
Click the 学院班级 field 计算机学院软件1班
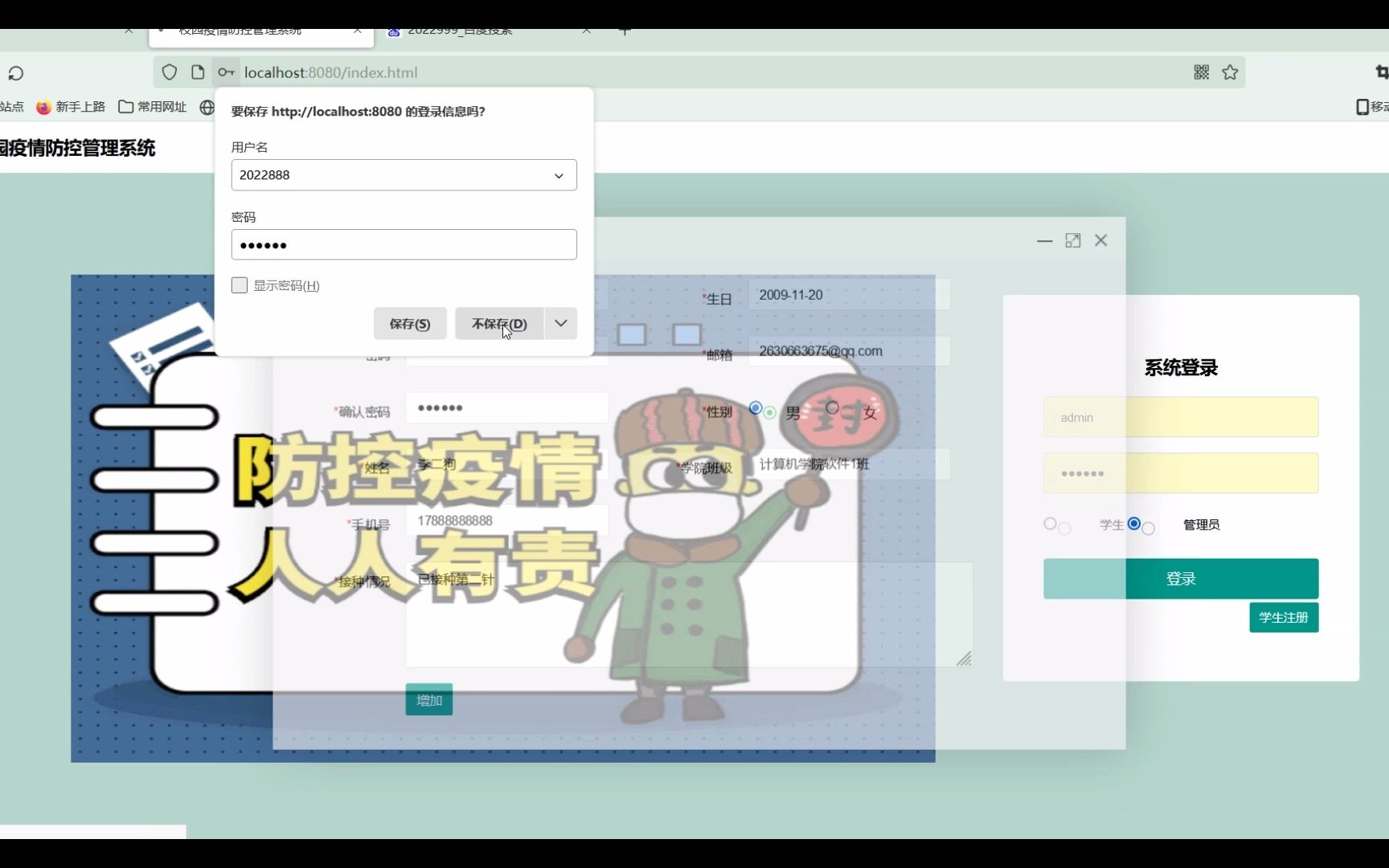click(x=849, y=465)
